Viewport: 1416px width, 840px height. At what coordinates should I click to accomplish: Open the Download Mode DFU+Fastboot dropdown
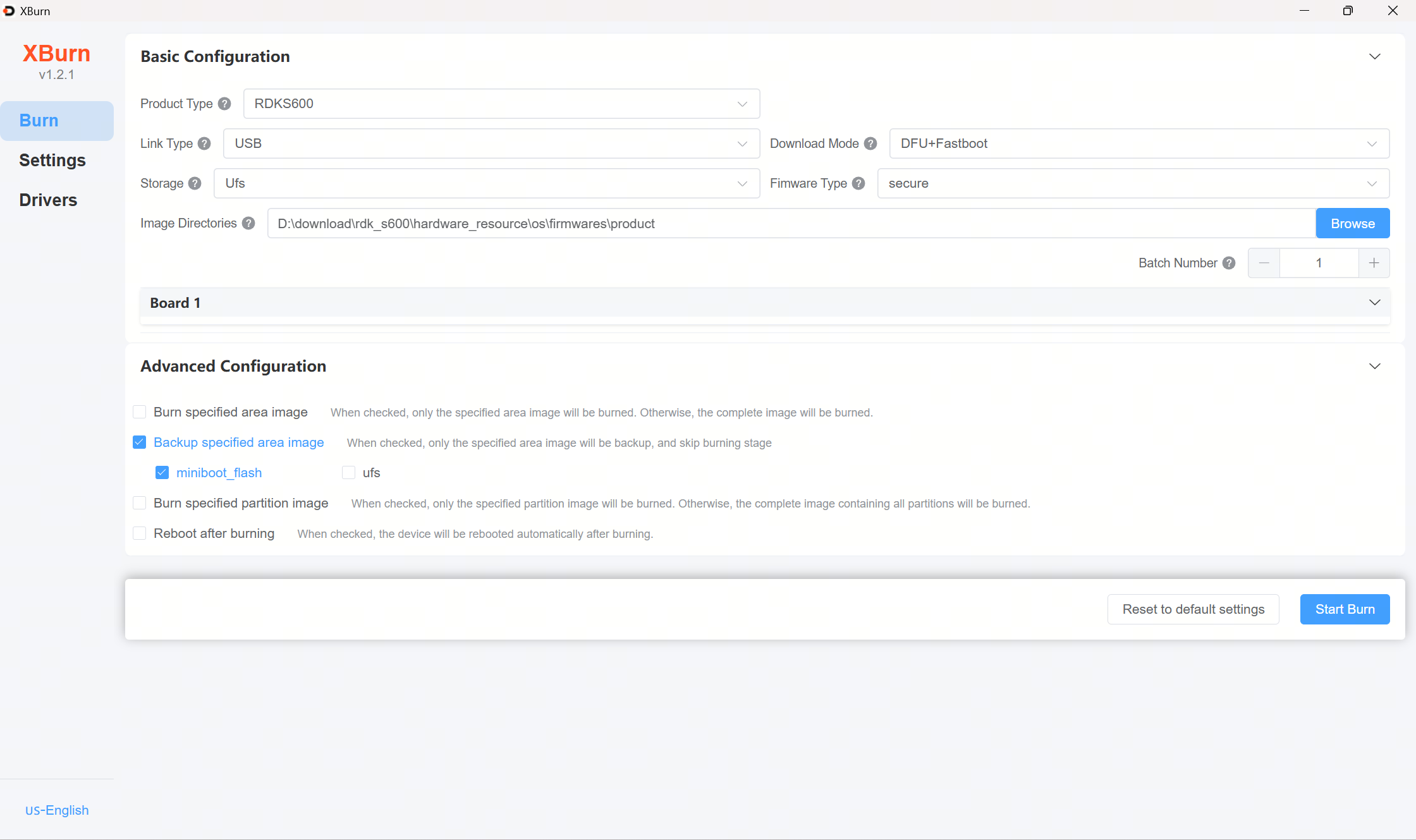1139,143
